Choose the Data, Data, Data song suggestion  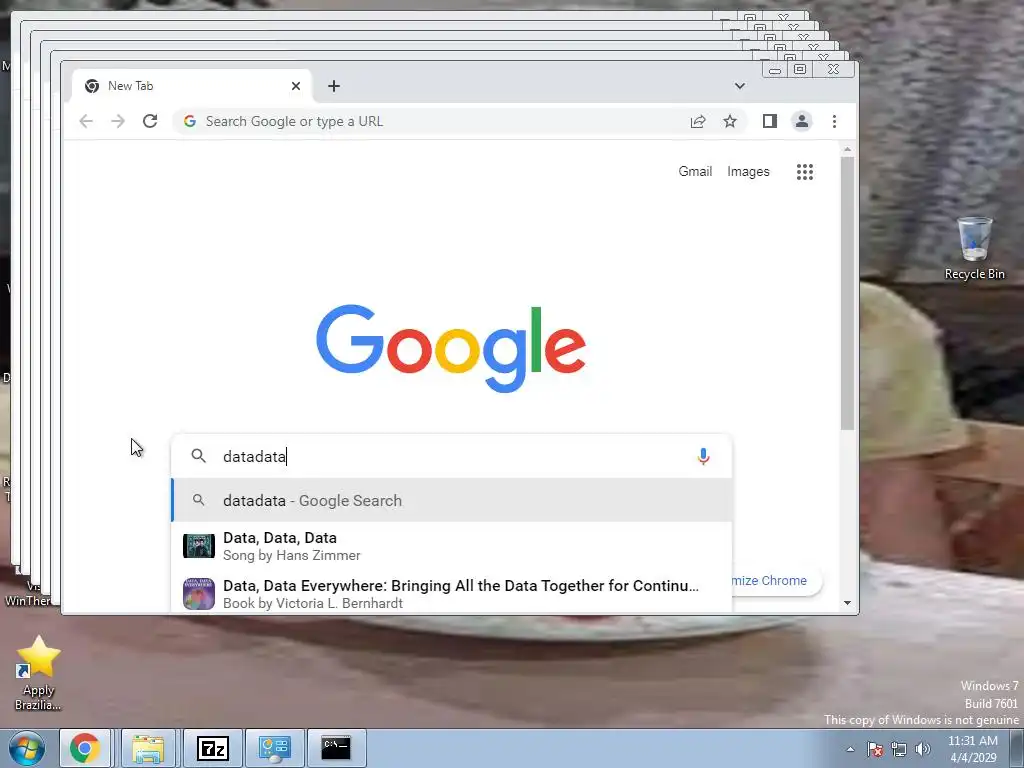pyautogui.click(x=451, y=546)
